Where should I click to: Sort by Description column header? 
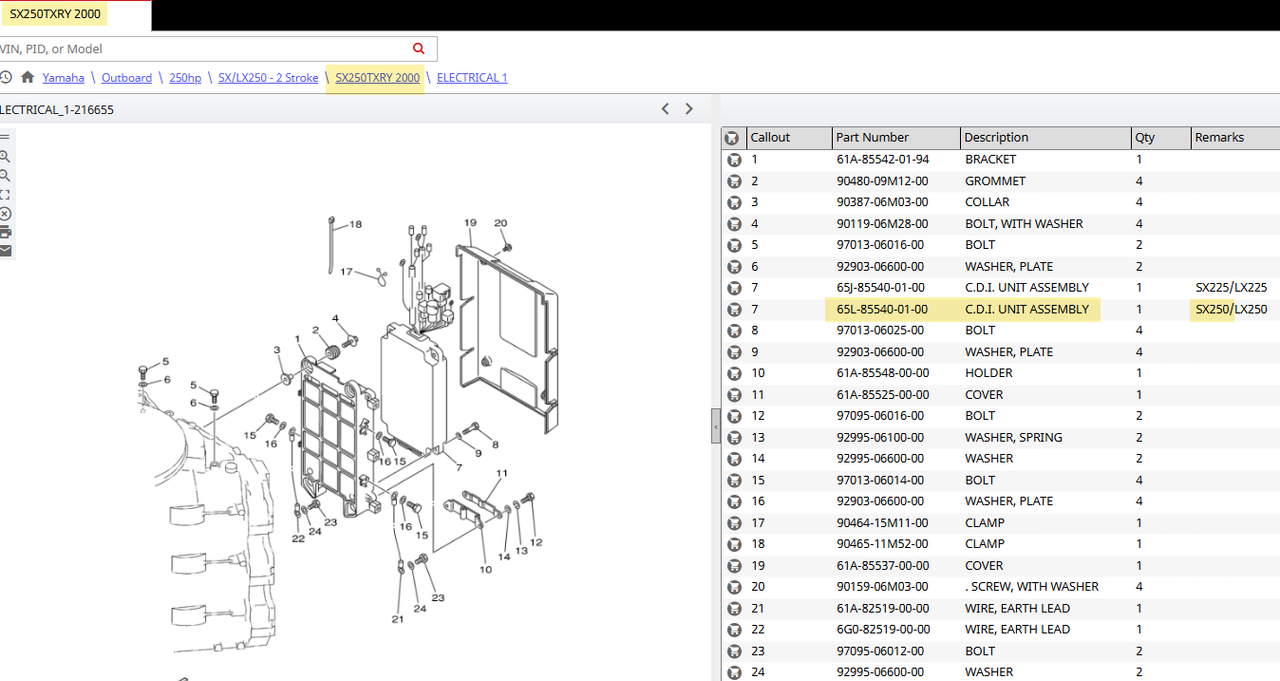tap(1045, 137)
